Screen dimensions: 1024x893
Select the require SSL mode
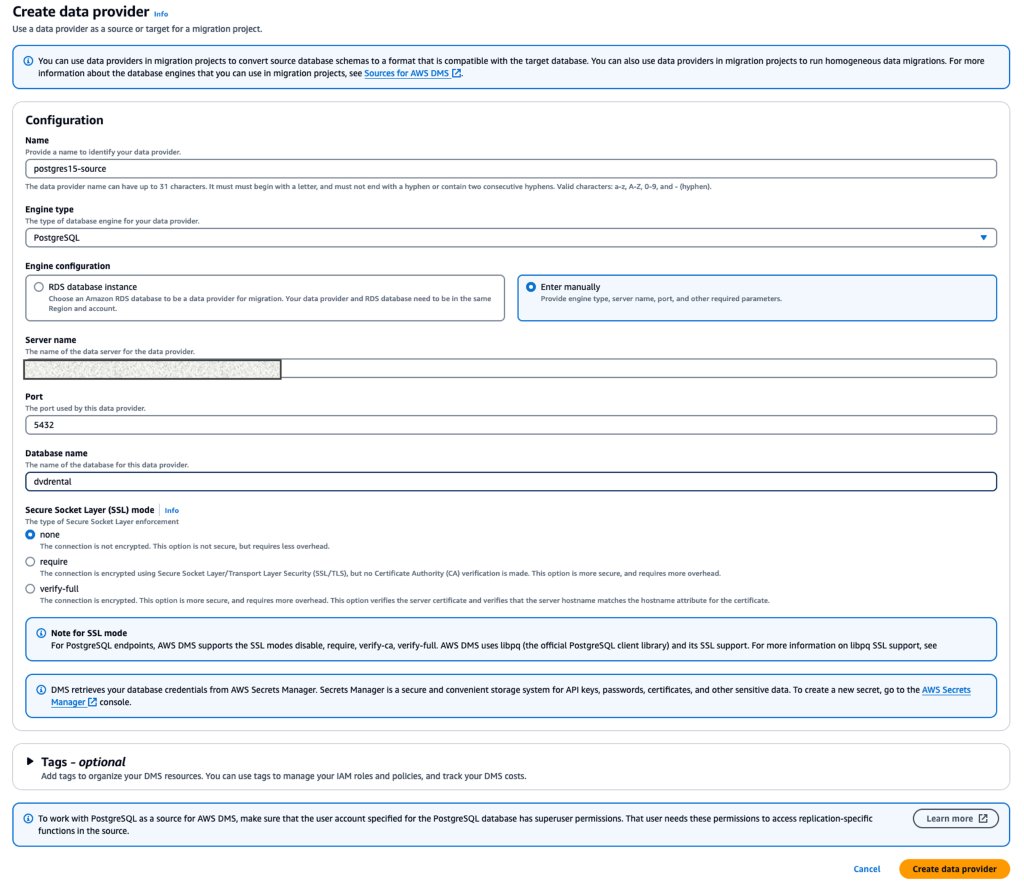[x=30, y=562]
